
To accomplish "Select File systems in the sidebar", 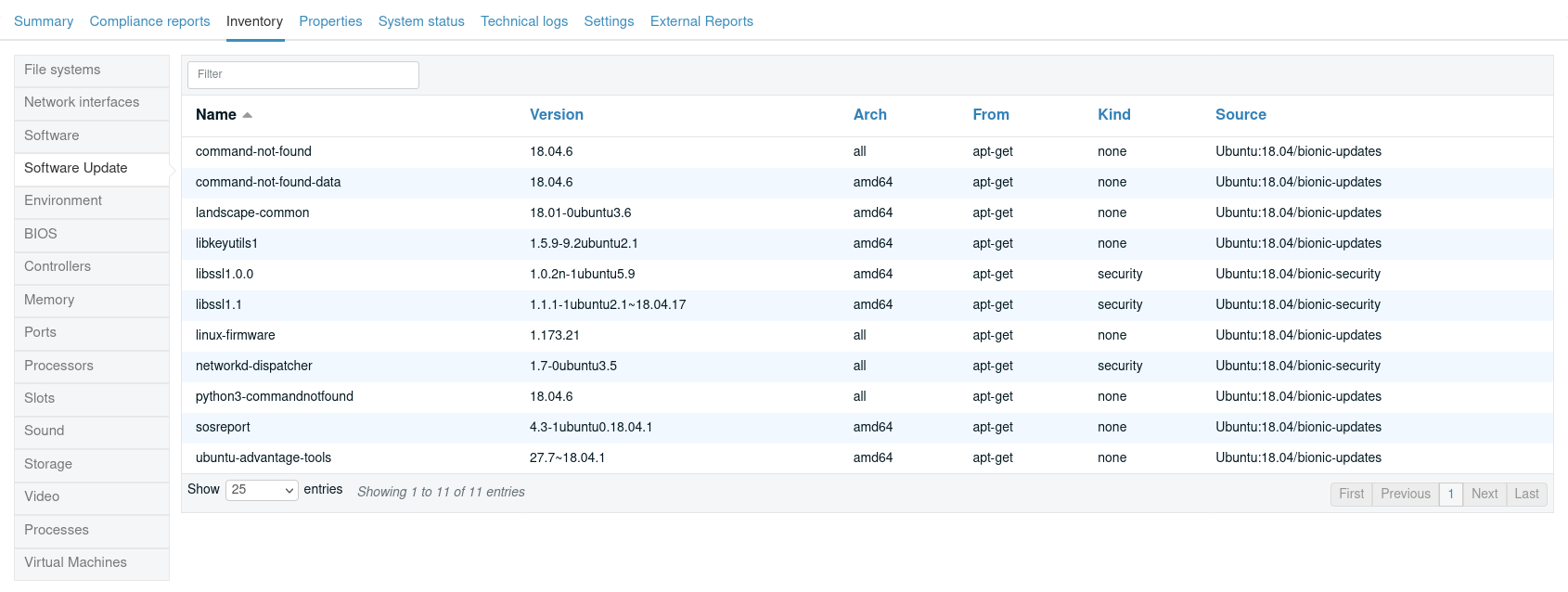I will coord(62,70).
